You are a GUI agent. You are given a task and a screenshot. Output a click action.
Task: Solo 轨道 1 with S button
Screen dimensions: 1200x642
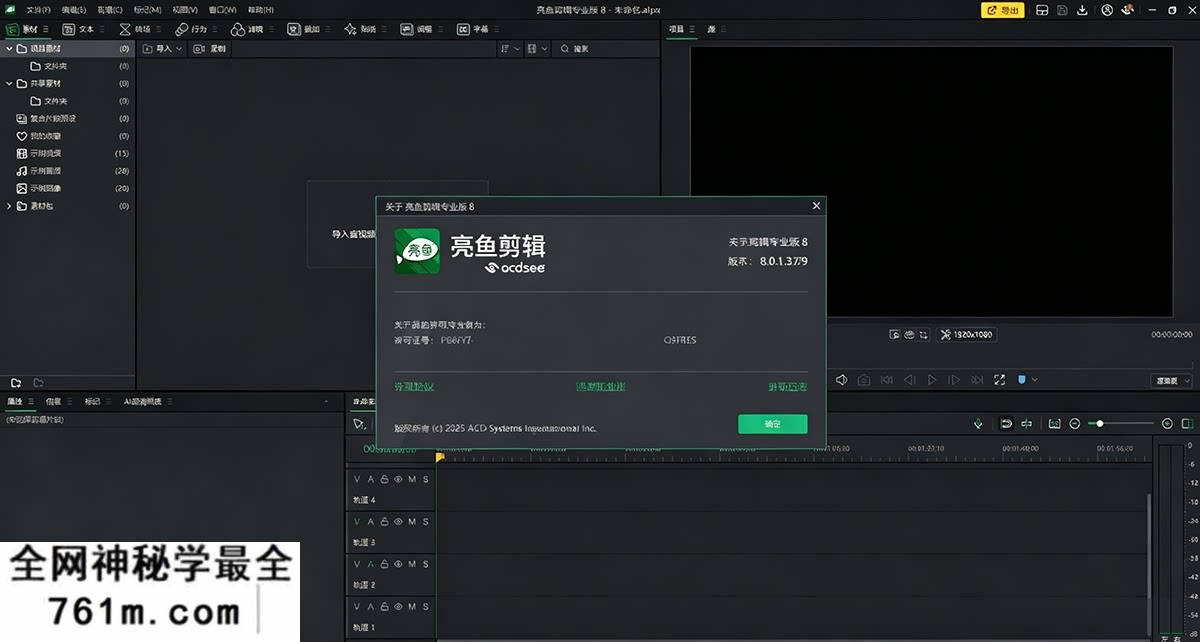425,607
